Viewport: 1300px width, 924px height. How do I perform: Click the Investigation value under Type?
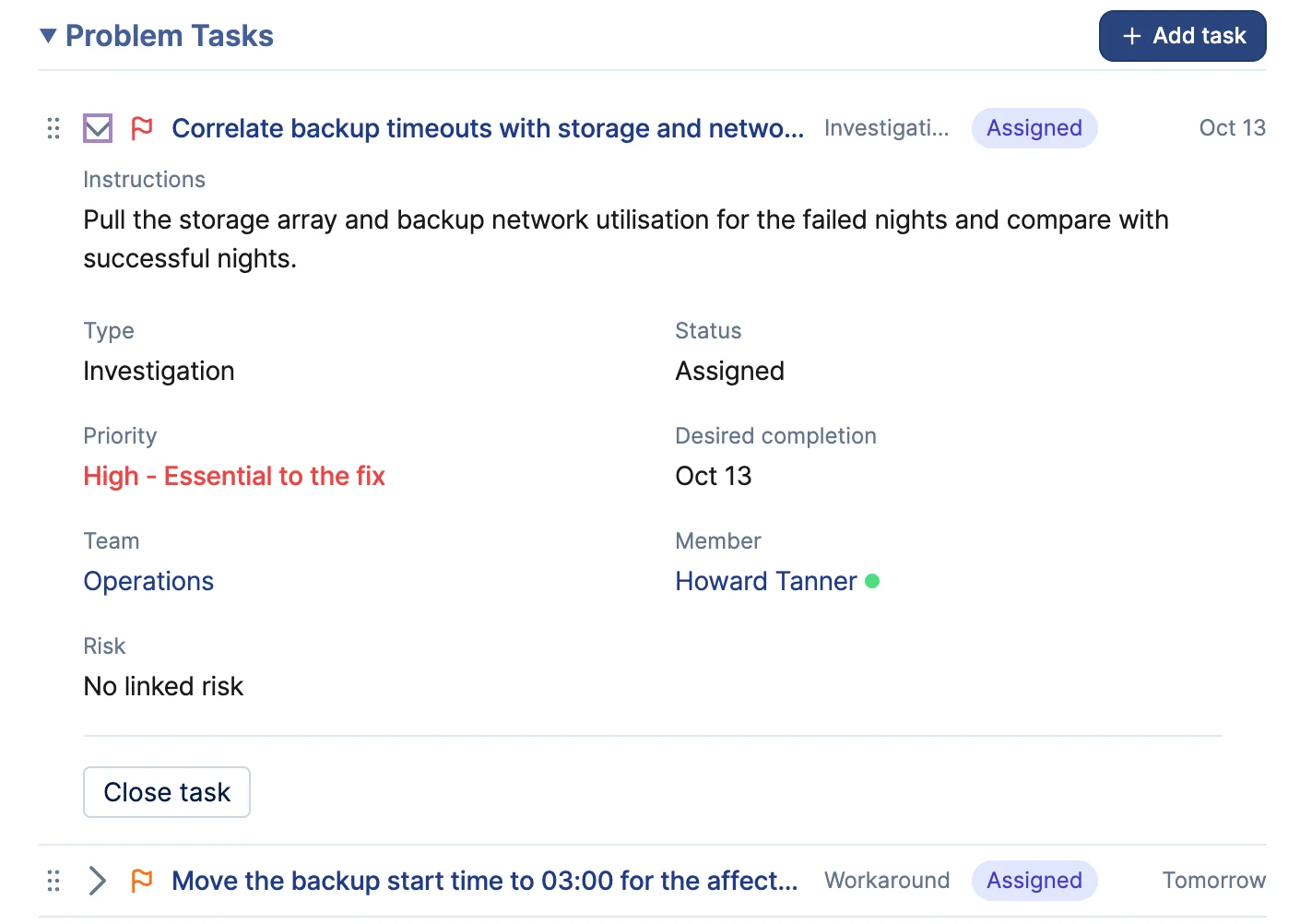tap(159, 371)
